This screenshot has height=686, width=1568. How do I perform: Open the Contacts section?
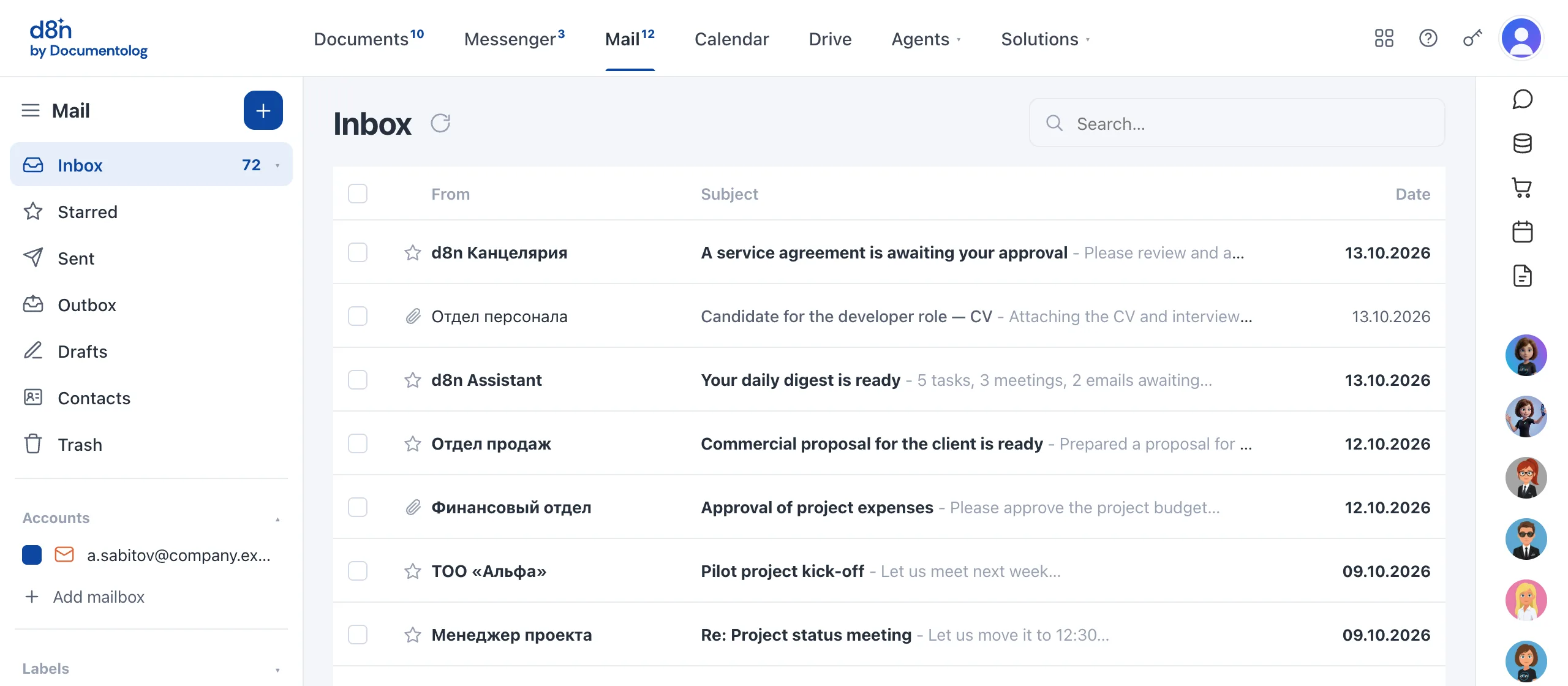151,398
